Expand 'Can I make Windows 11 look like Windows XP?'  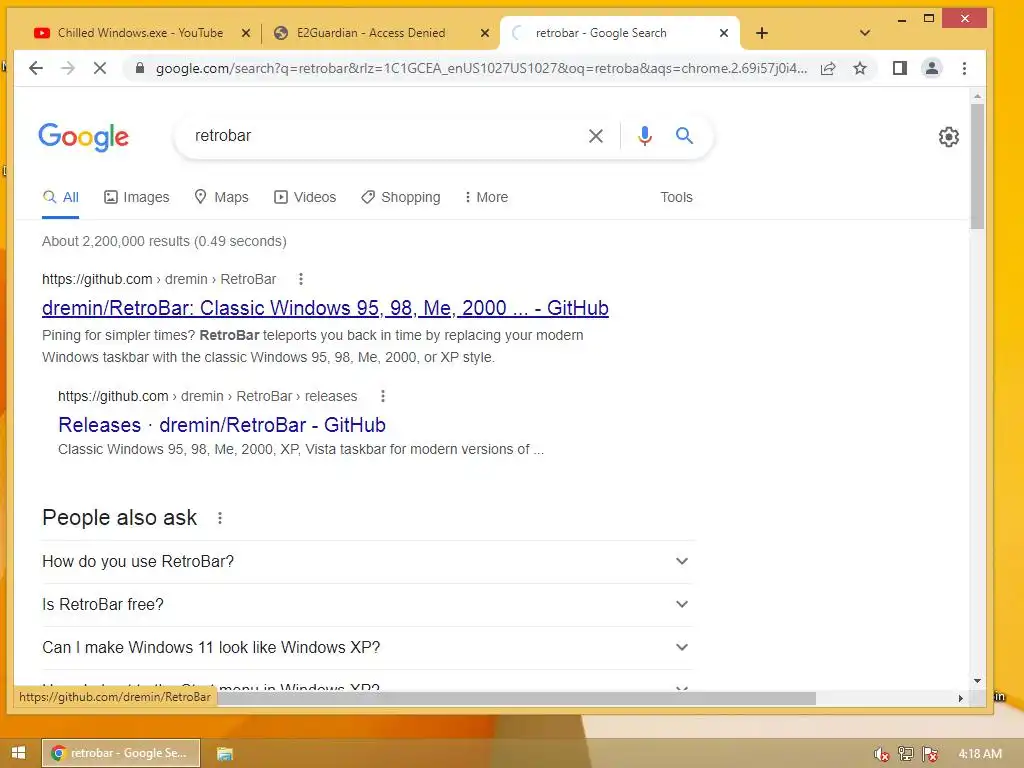click(366, 648)
